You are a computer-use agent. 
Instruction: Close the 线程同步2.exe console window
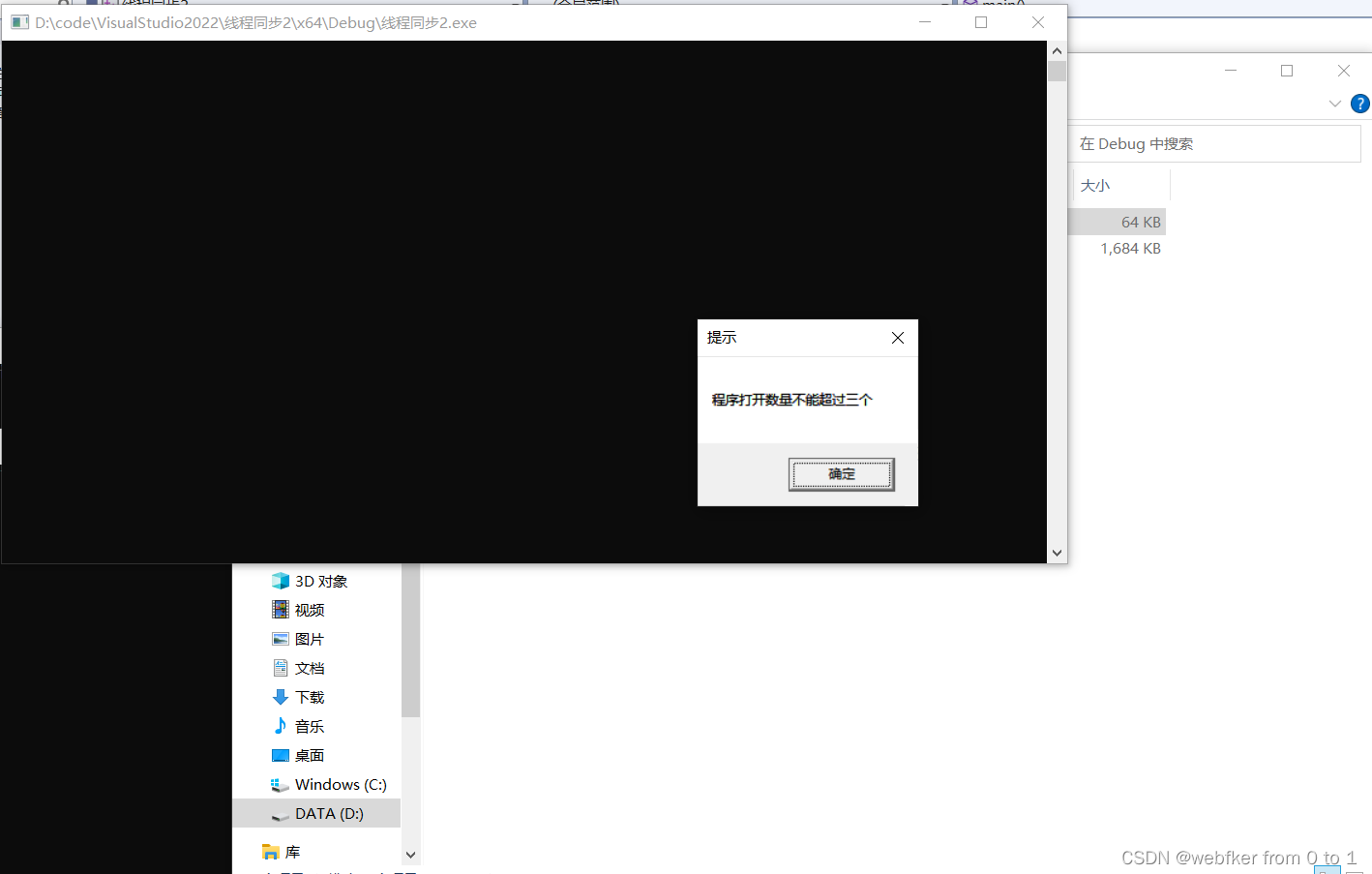pos(1038,22)
